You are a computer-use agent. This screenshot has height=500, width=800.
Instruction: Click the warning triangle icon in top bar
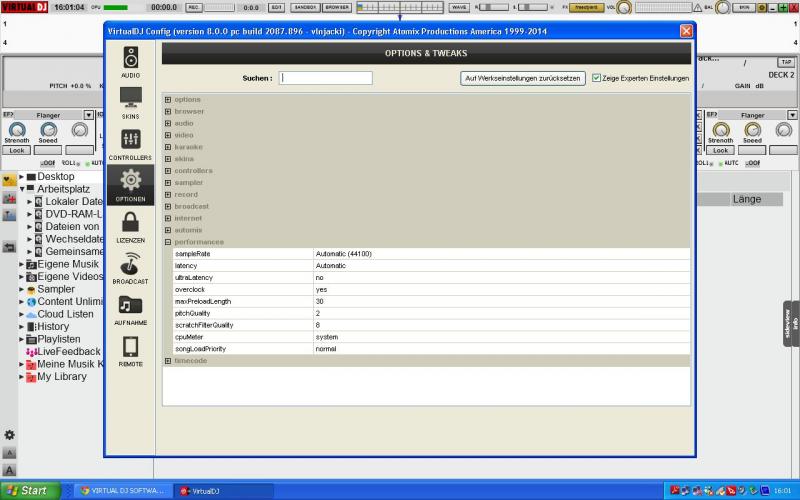coord(697,8)
